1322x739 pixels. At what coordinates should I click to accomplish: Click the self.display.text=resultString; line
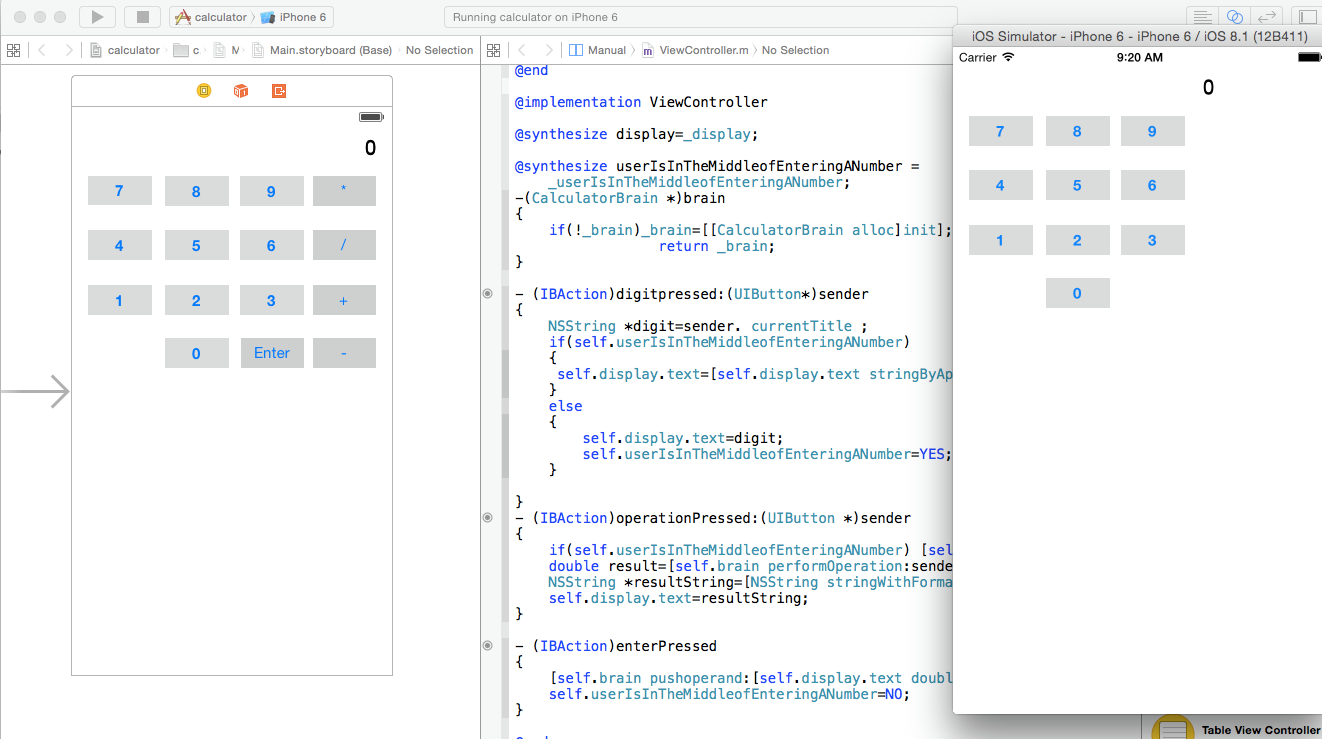pos(678,598)
